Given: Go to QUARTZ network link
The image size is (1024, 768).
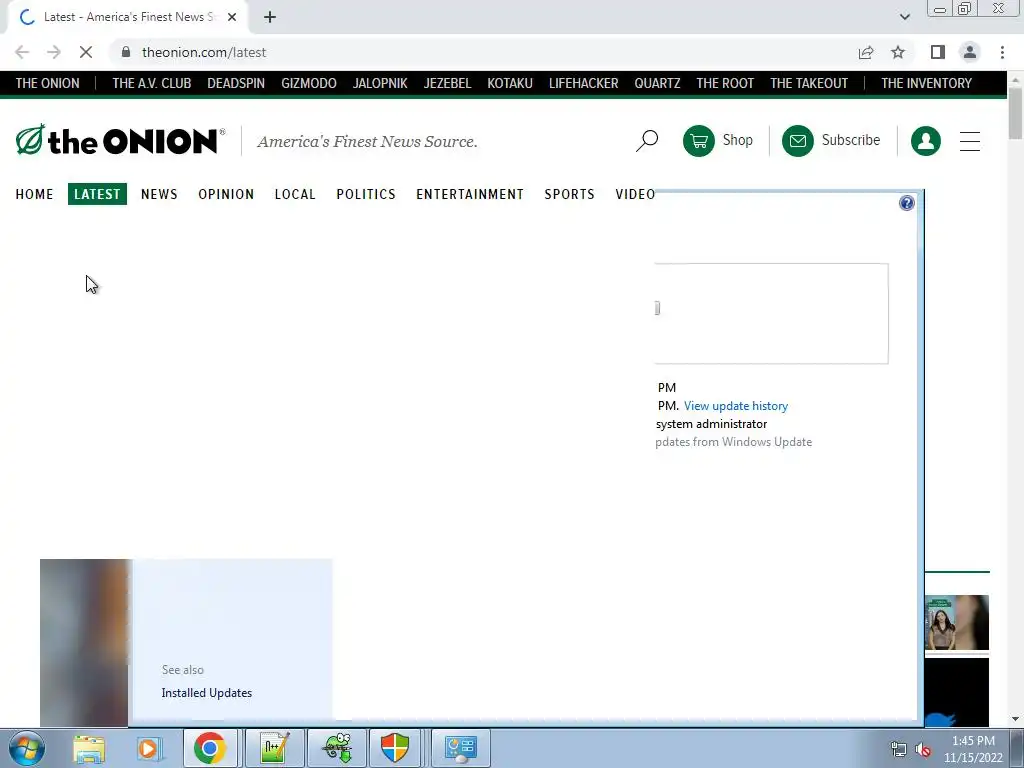Looking at the screenshot, I should [x=657, y=84].
